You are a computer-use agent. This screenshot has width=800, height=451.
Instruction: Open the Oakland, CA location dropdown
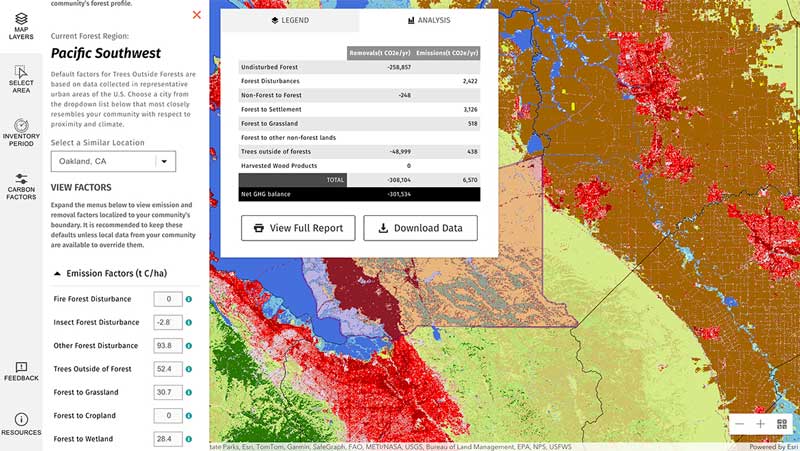coord(113,162)
